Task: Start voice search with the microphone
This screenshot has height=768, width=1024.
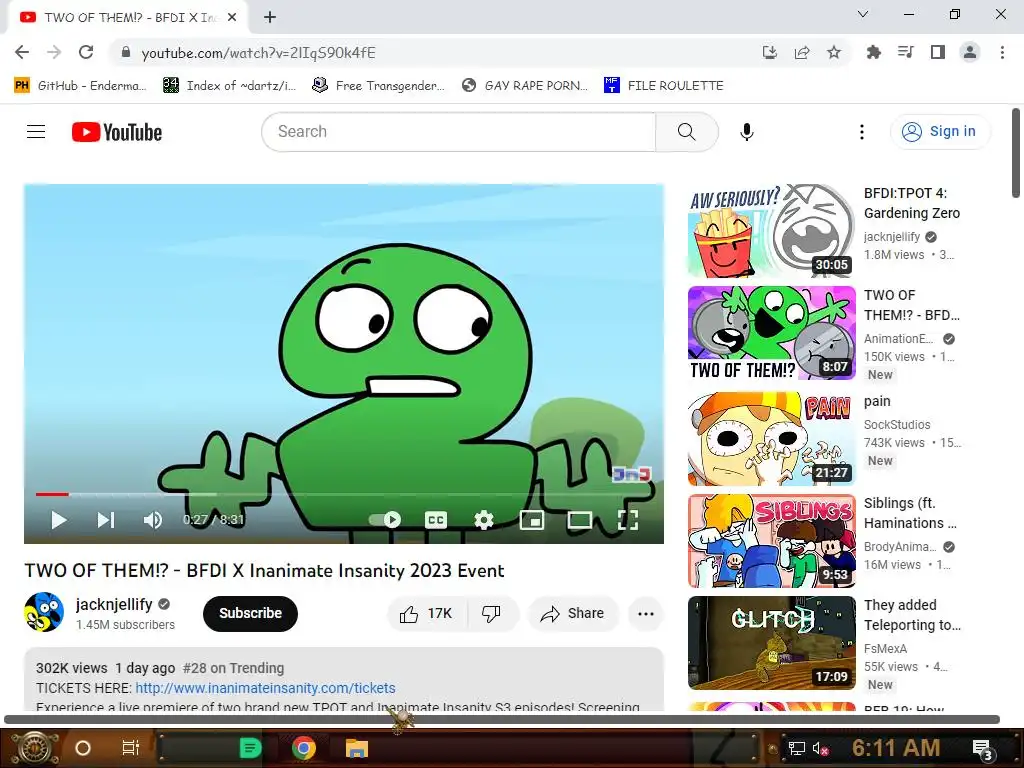Action: tap(746, 132)
